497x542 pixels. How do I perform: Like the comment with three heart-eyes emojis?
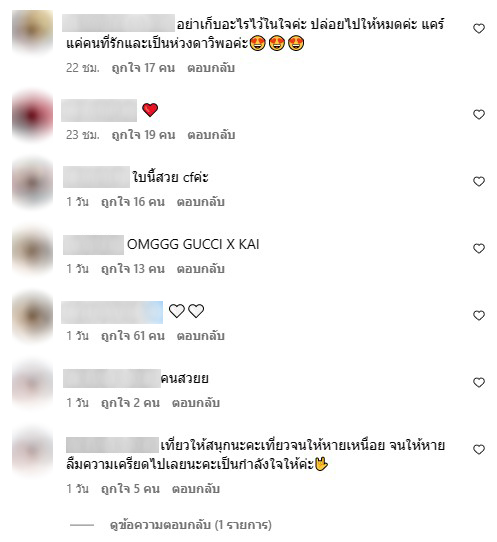click(x=479, y=29)
